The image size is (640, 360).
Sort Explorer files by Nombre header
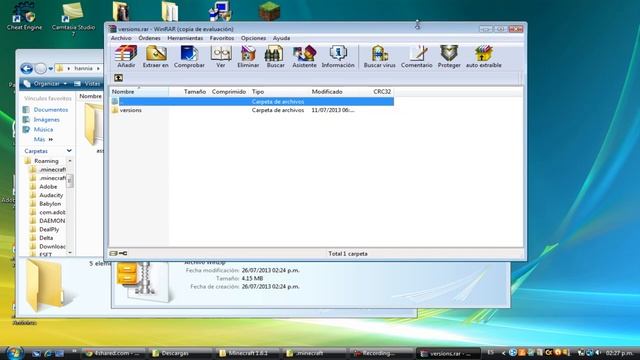(x=90, y=96)
